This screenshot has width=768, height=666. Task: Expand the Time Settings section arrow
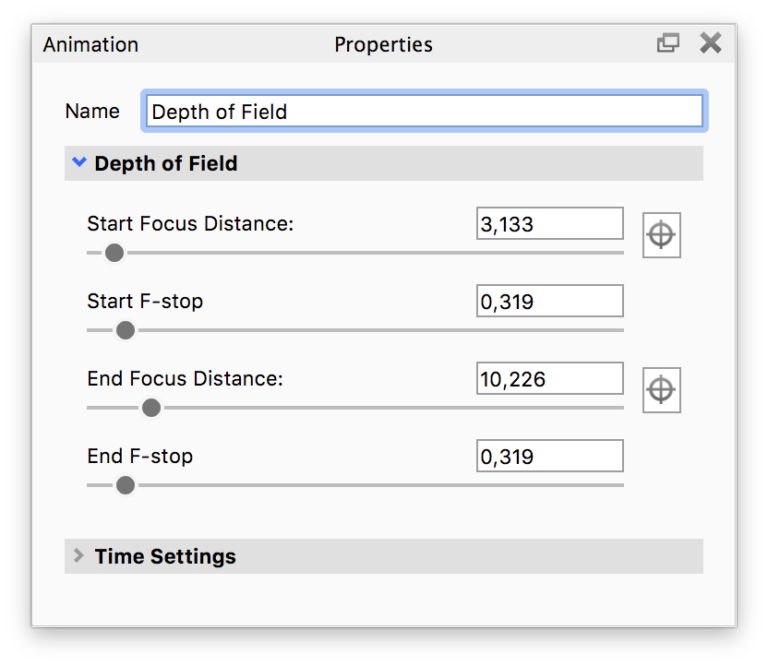click(79, 556)
